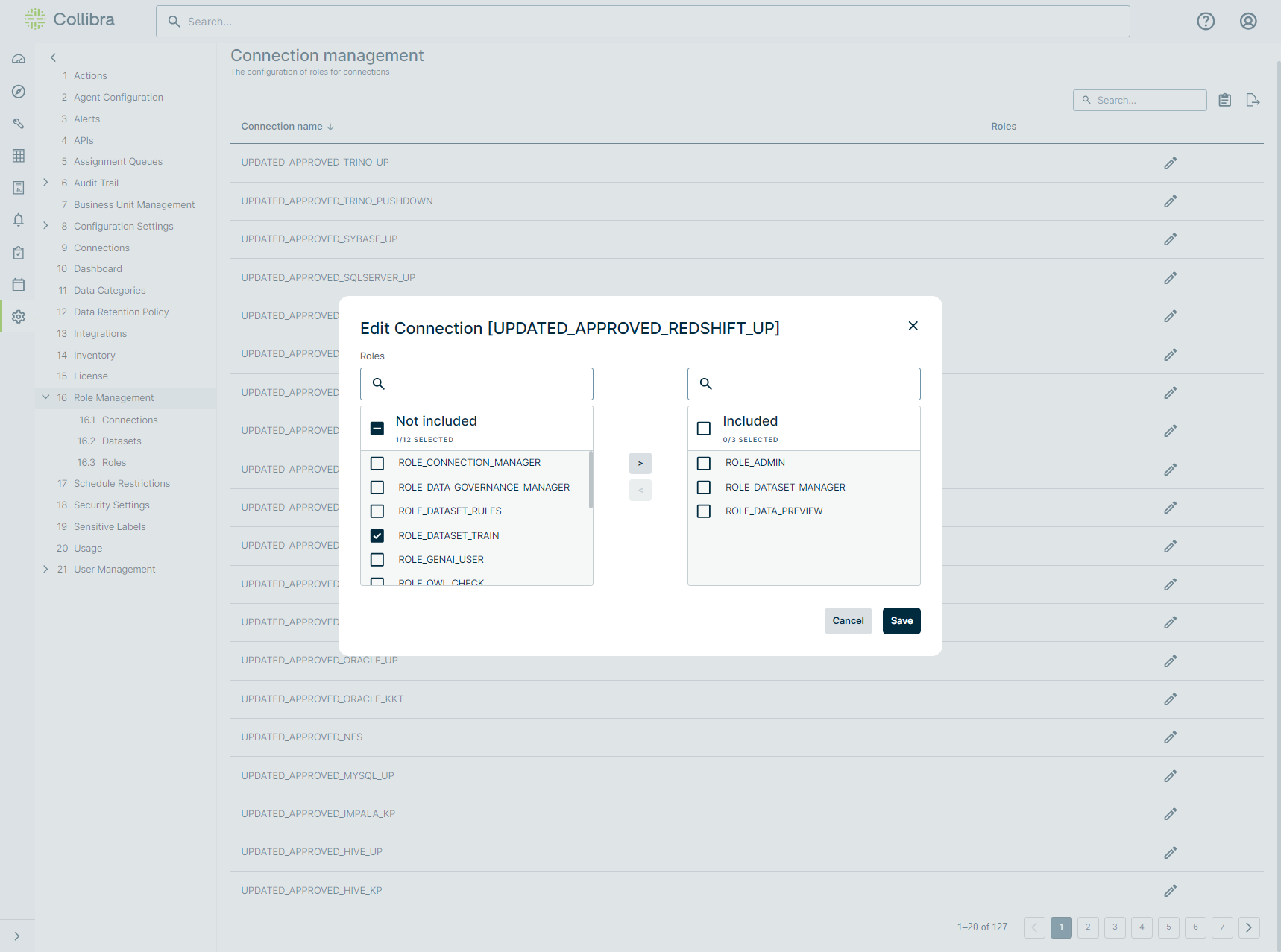Check ROLE_ADMIN in Included list
1281x952 pixels.
click(704, 464)
